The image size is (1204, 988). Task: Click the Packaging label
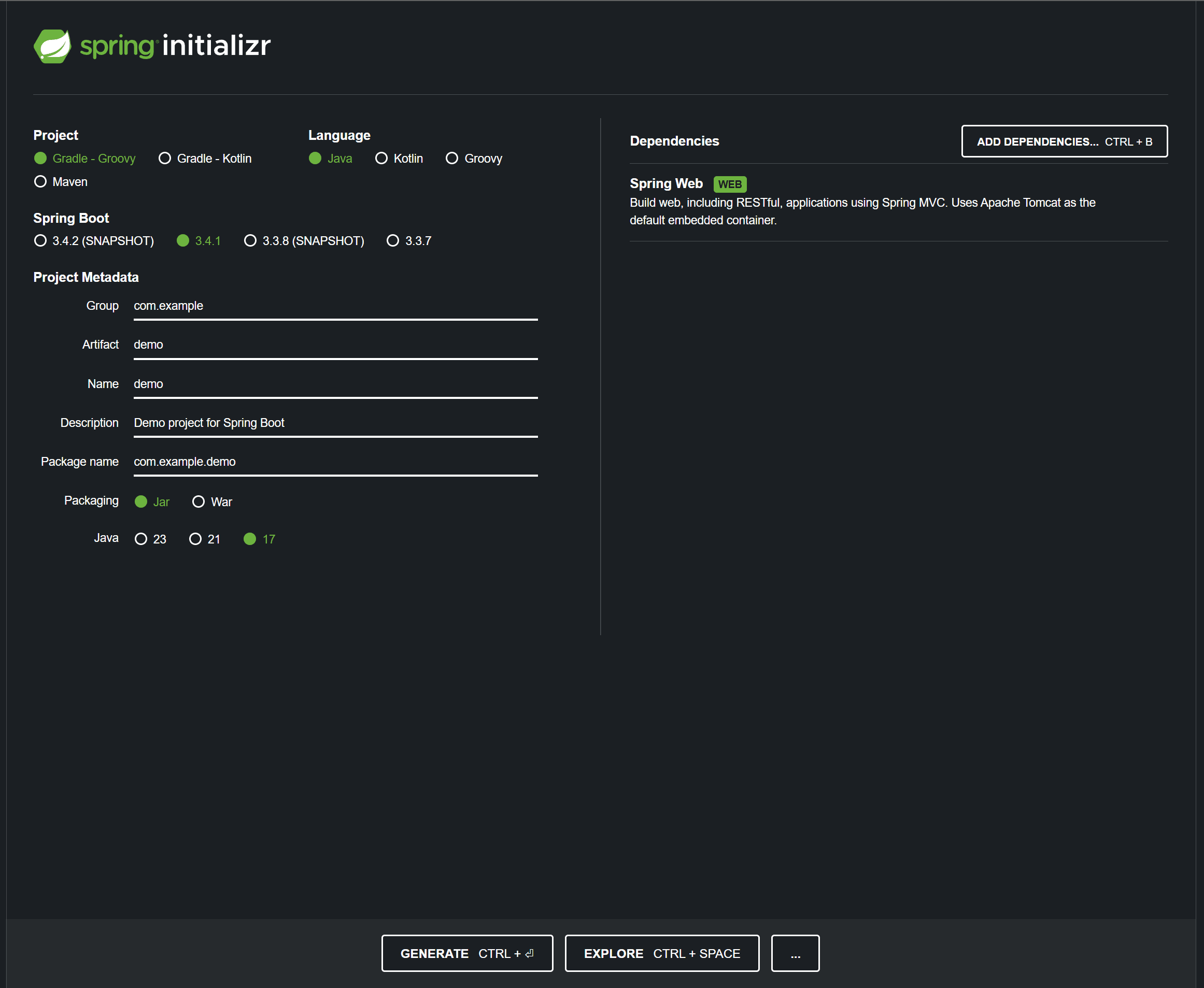pyautogui.click(x=91, y=500)
